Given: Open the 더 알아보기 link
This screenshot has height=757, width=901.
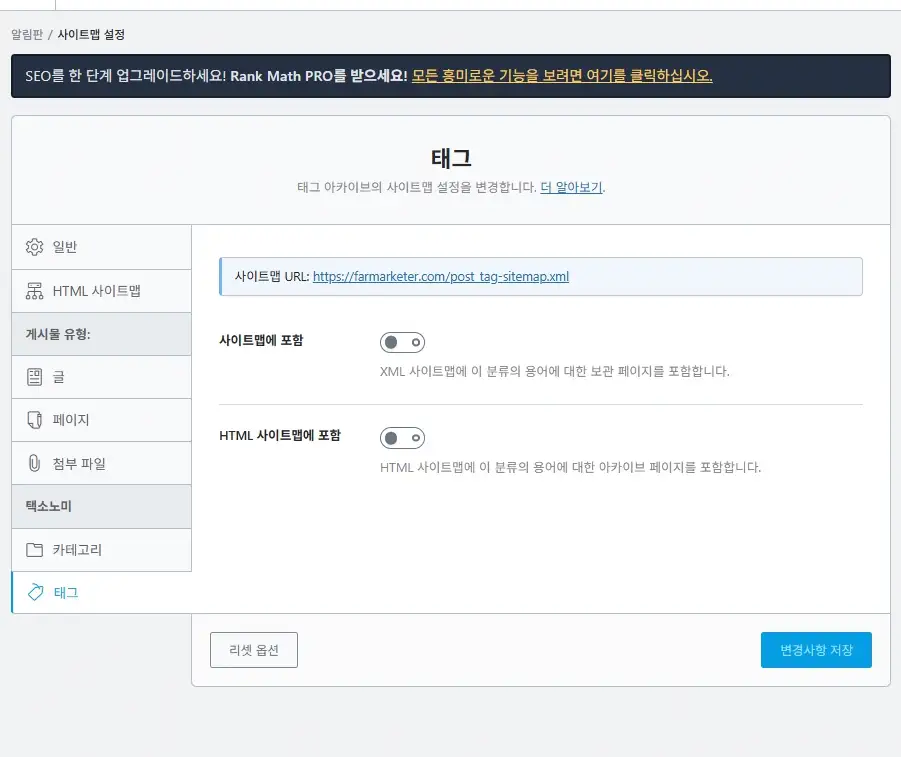Looking at the screenshot, I should click(571, 187).
